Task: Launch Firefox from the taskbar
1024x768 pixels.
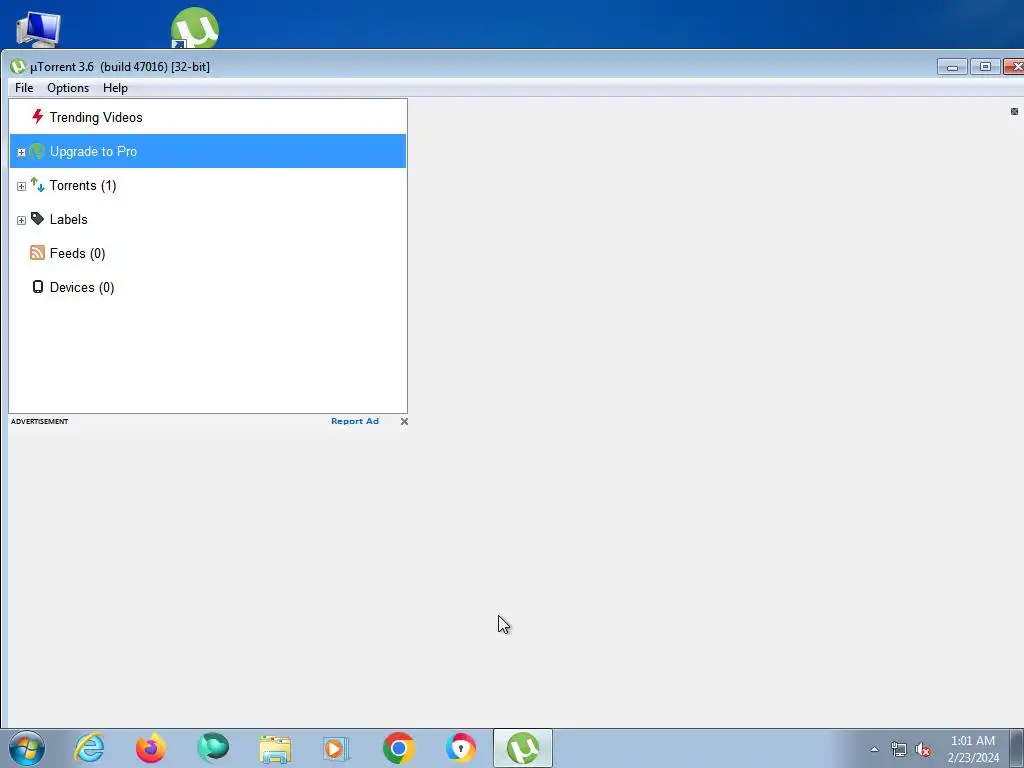Action: [151, 748]
